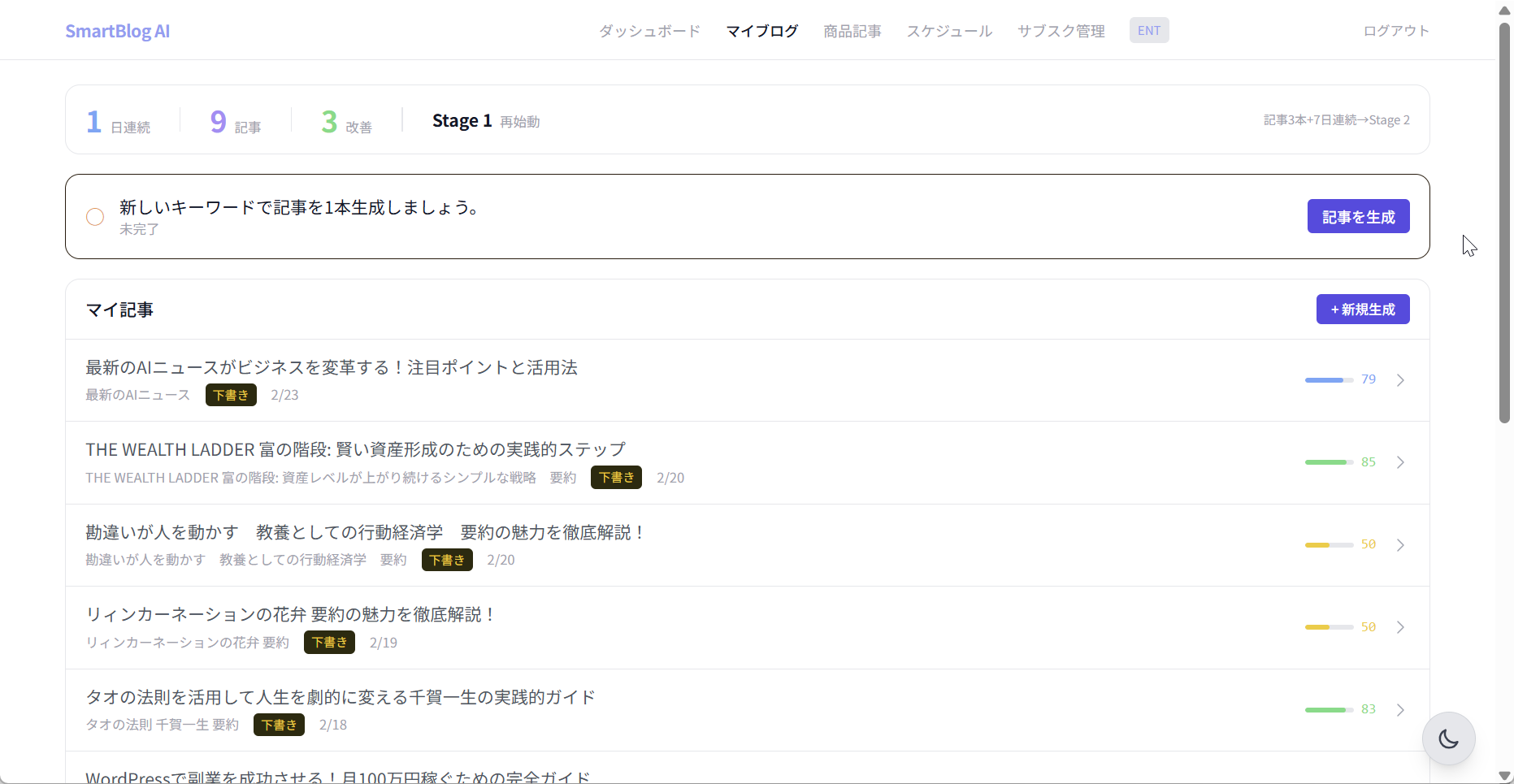The width and height of the screenshot is (1514, 784).
Task: Open the AIニュース article via its chevron
Action: (x=1400, y=380)
